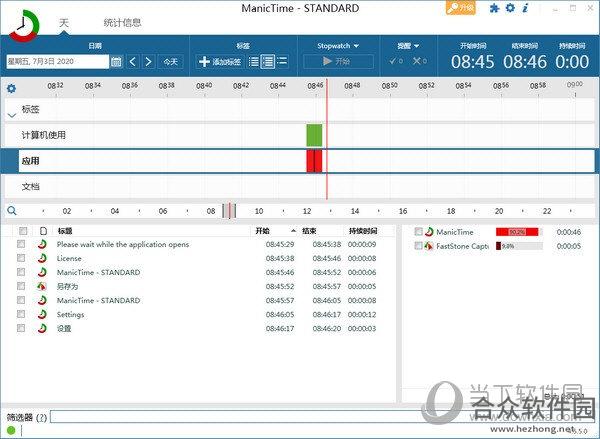
Task: Sort by 标题 column header
Action: [x=65, y=231]
